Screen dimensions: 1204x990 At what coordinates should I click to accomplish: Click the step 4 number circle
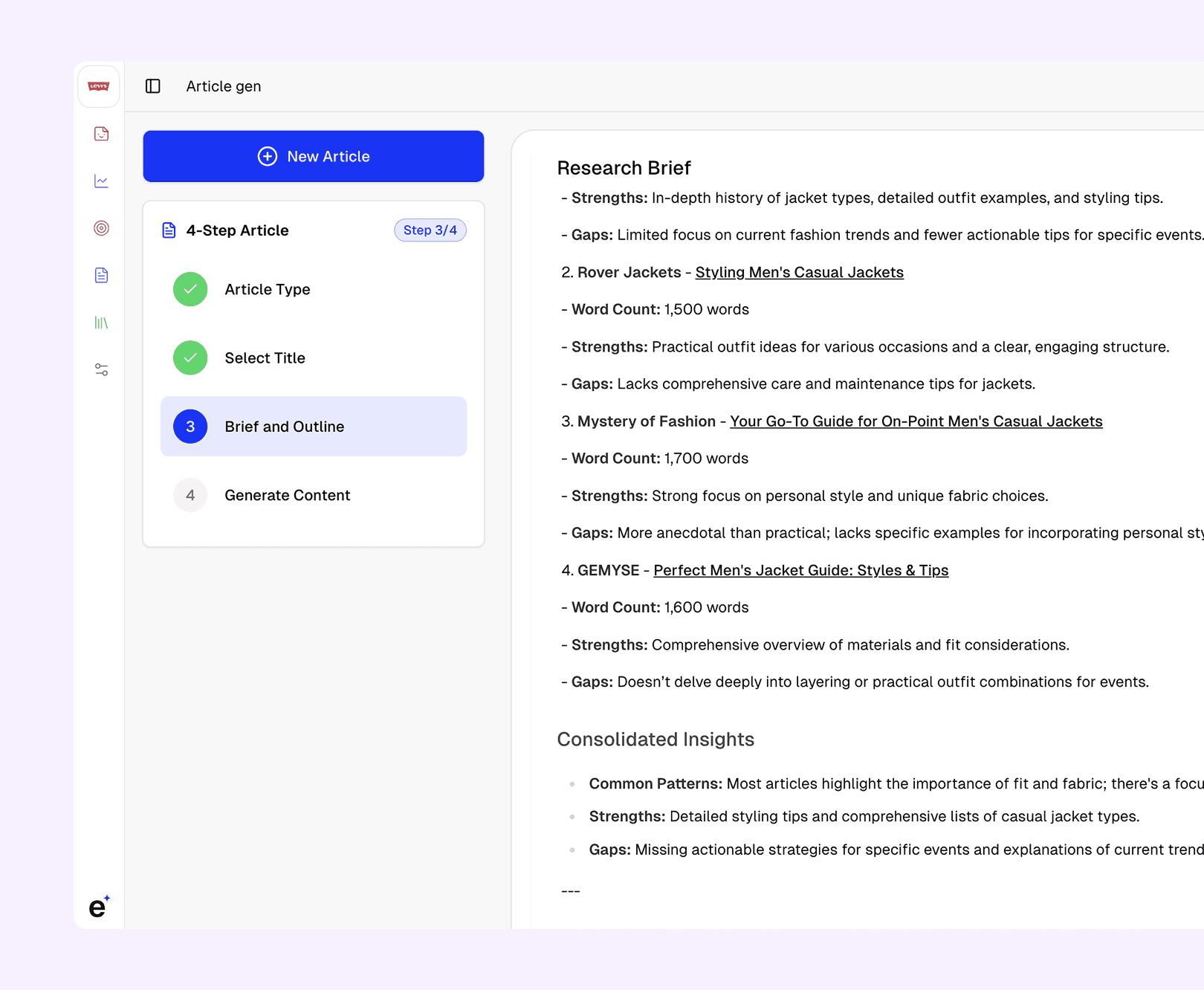pyautogui.click(x=190, y=495)
